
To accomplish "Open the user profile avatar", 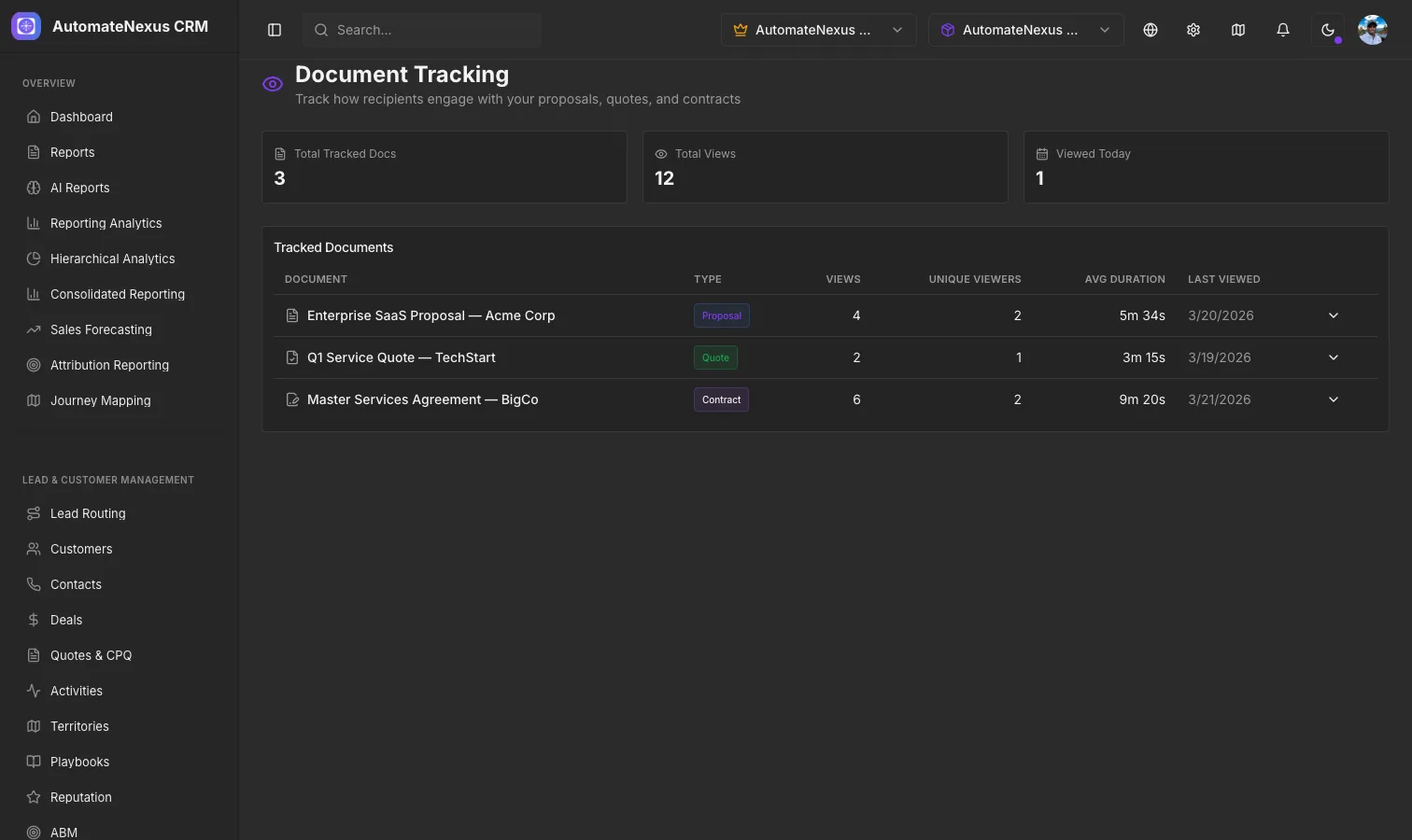I will [x=1373, y=30].
